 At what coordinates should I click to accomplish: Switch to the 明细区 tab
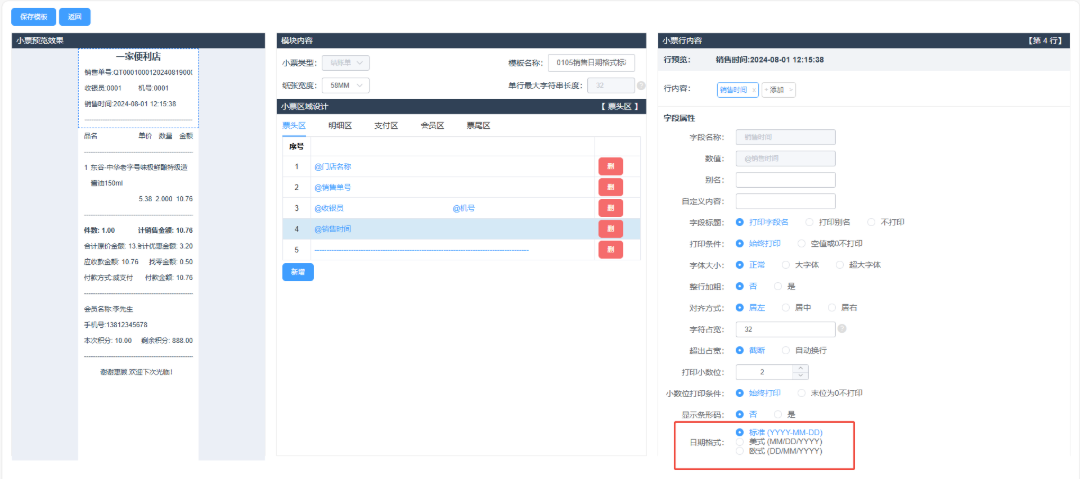click(x=340, y=126)
